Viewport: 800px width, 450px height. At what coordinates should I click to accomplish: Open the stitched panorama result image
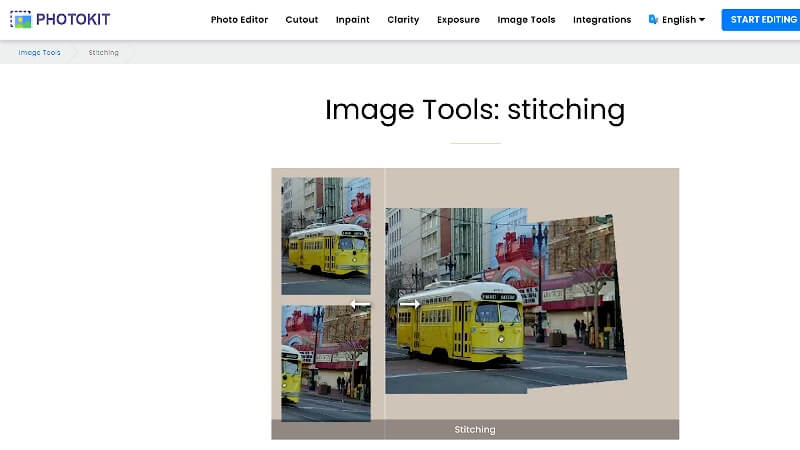coord(506,301)
